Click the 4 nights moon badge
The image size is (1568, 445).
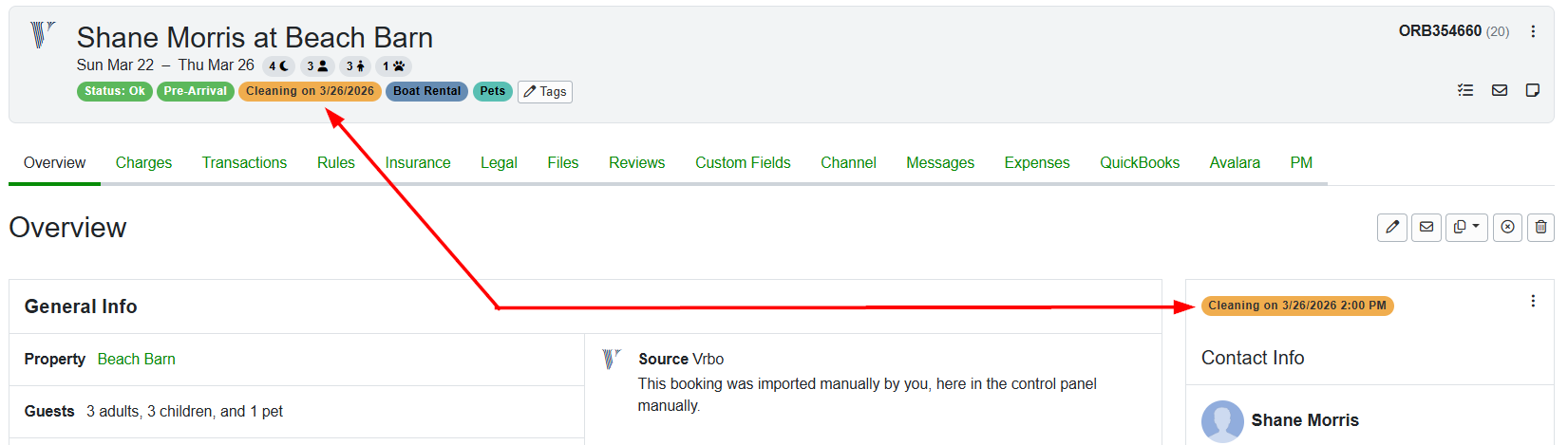(278, 66)
